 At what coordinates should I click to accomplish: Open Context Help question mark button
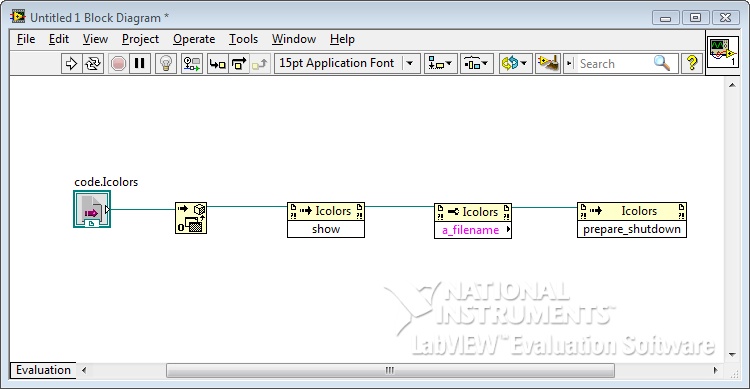tap(692, 64)
